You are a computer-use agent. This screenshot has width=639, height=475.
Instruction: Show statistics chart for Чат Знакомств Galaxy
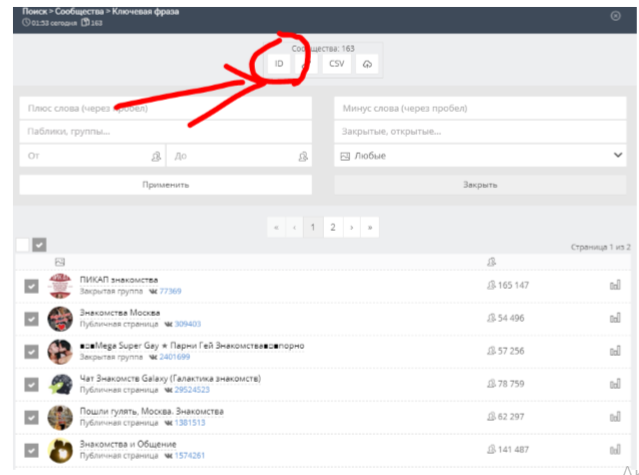click(x=615, y=384)
